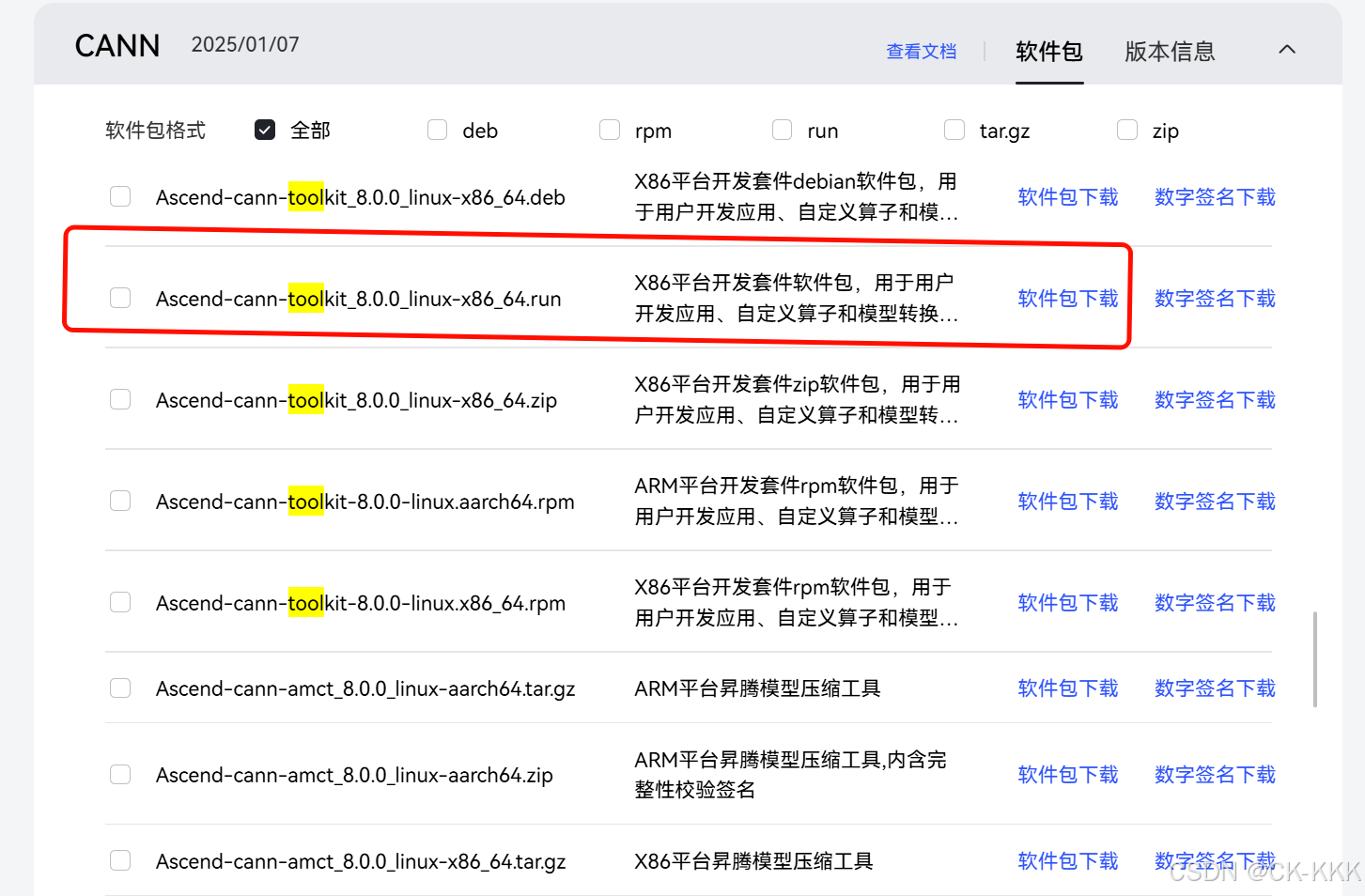This screenshot has height=896, width=1365.
Task: Download the x86_64.run software package
Action: 1067,298
